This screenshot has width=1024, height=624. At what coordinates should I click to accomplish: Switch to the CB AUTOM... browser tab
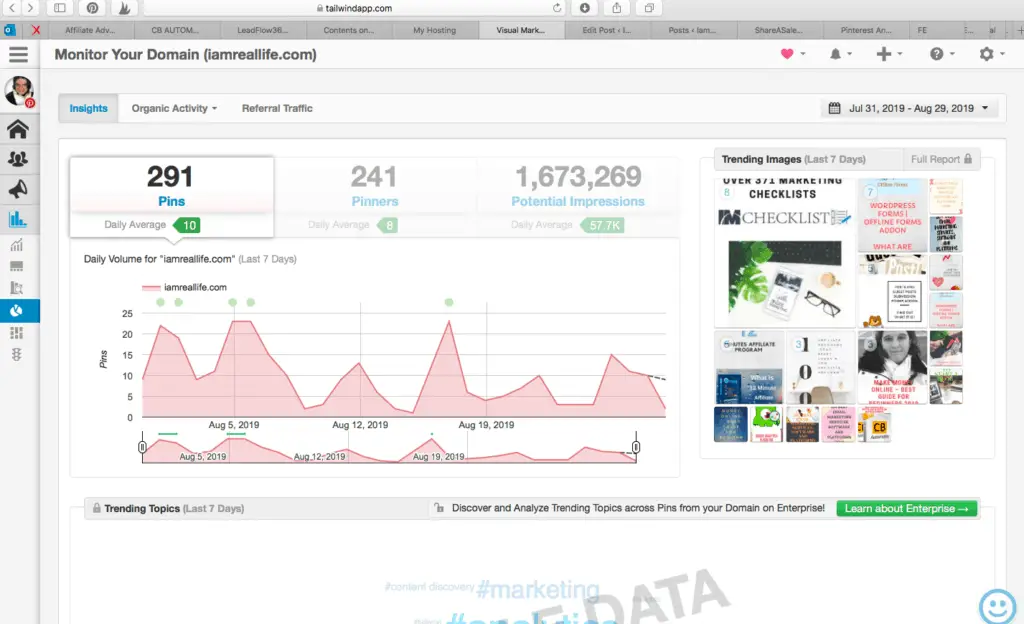(x=175, y=30)
